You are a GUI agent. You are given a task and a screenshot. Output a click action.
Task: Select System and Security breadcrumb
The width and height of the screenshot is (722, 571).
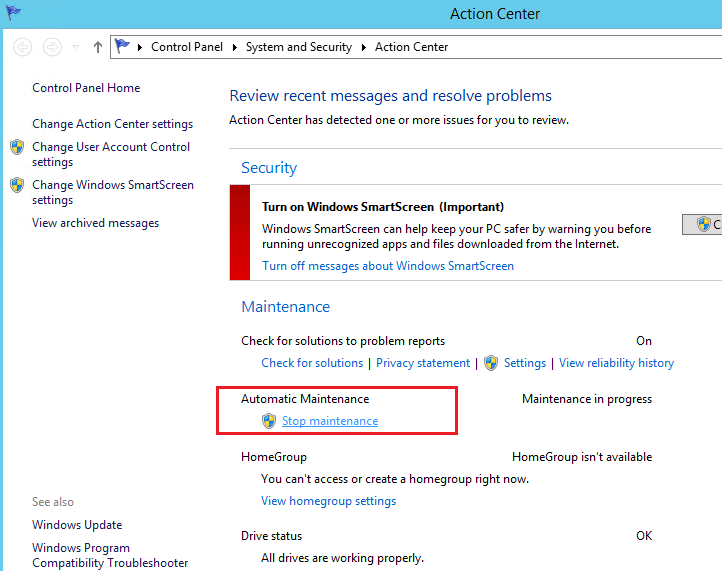click(x=298, y=47)
